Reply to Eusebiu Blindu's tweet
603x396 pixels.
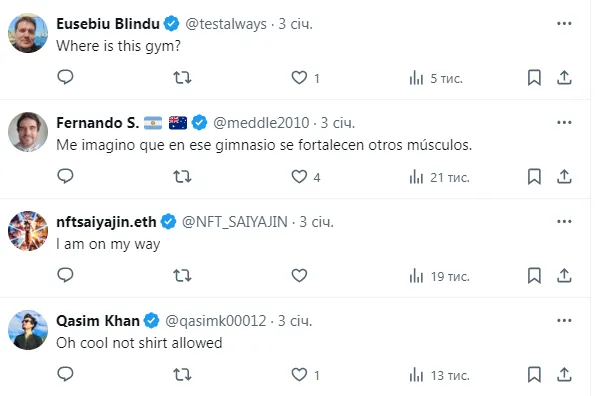point(65,77)
